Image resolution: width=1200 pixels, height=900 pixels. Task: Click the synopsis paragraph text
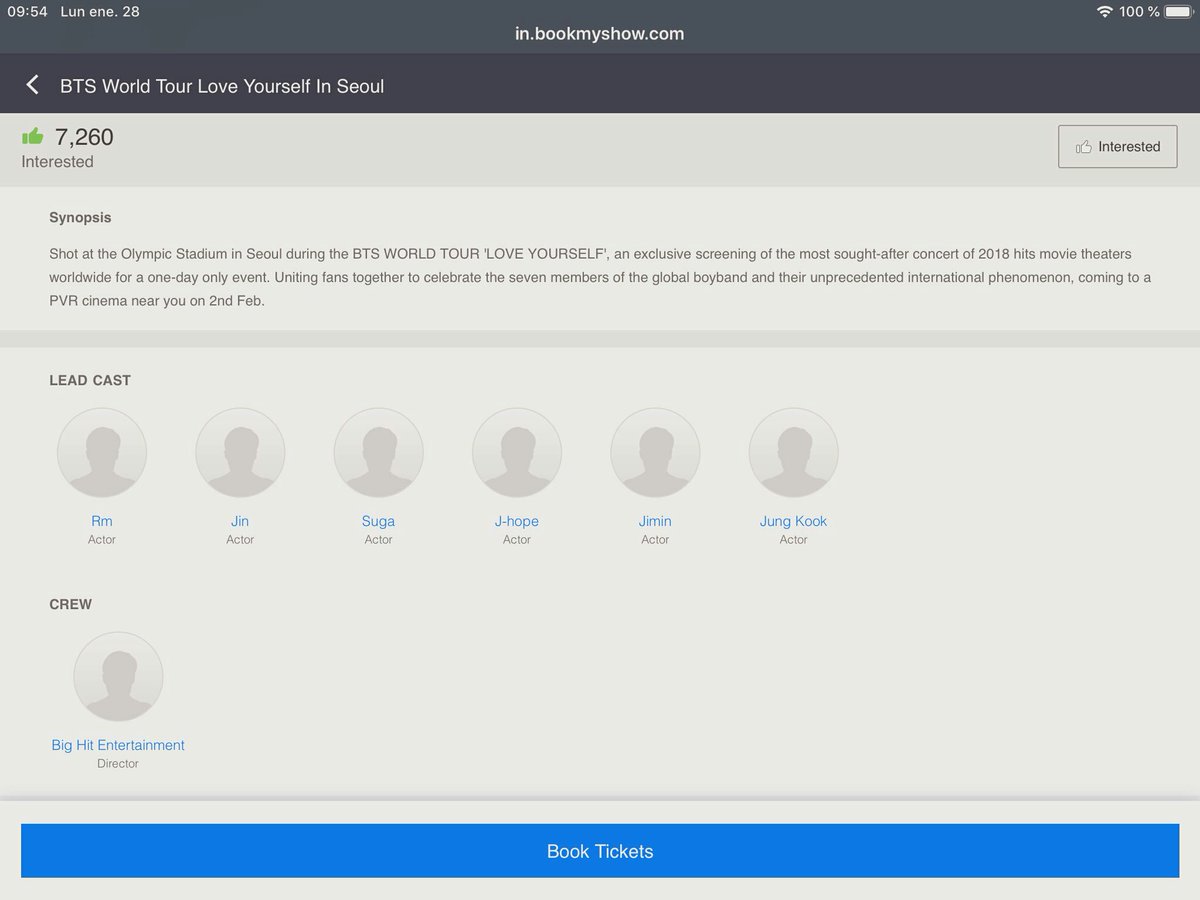pos(600,278)
